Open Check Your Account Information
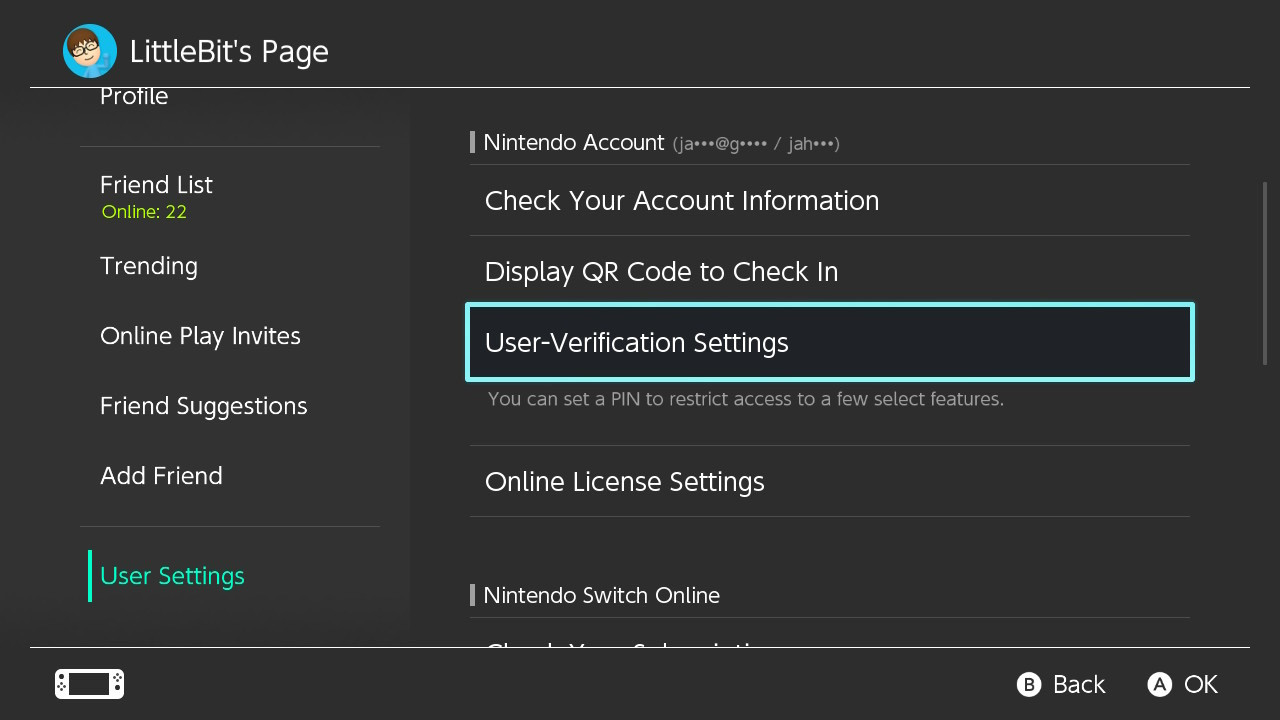 click(x=829, y=200)
